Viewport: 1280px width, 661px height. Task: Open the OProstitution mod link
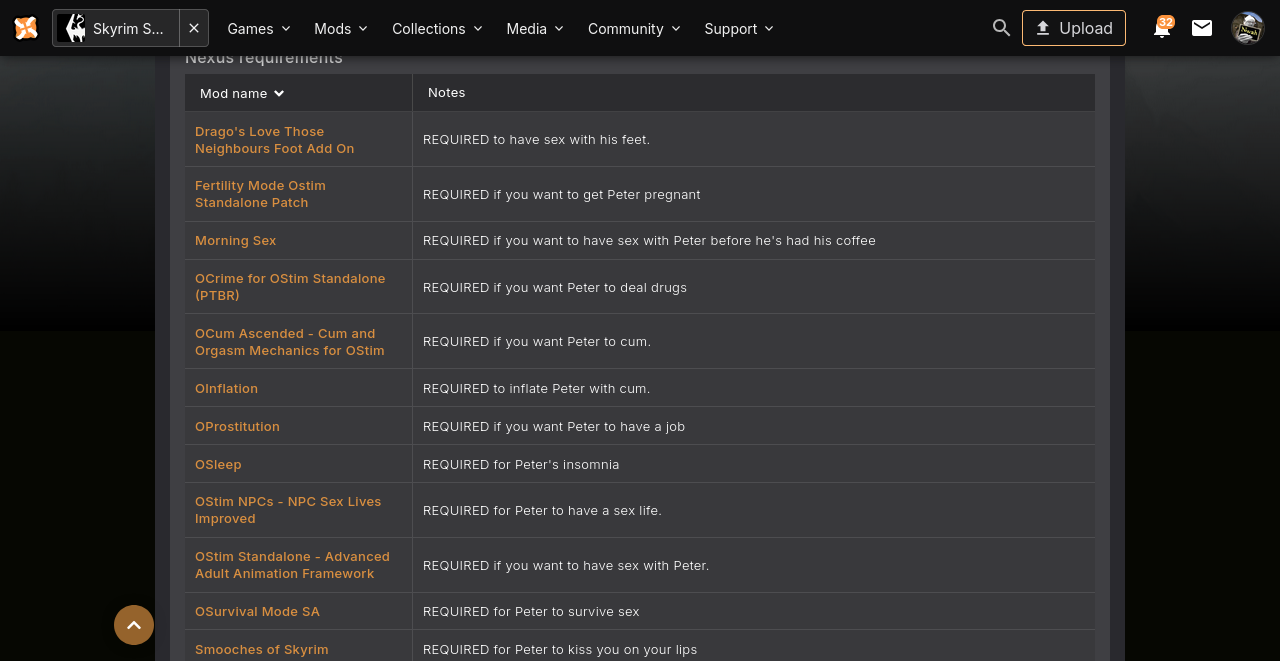pyautogui.click(x=237, y=426)
